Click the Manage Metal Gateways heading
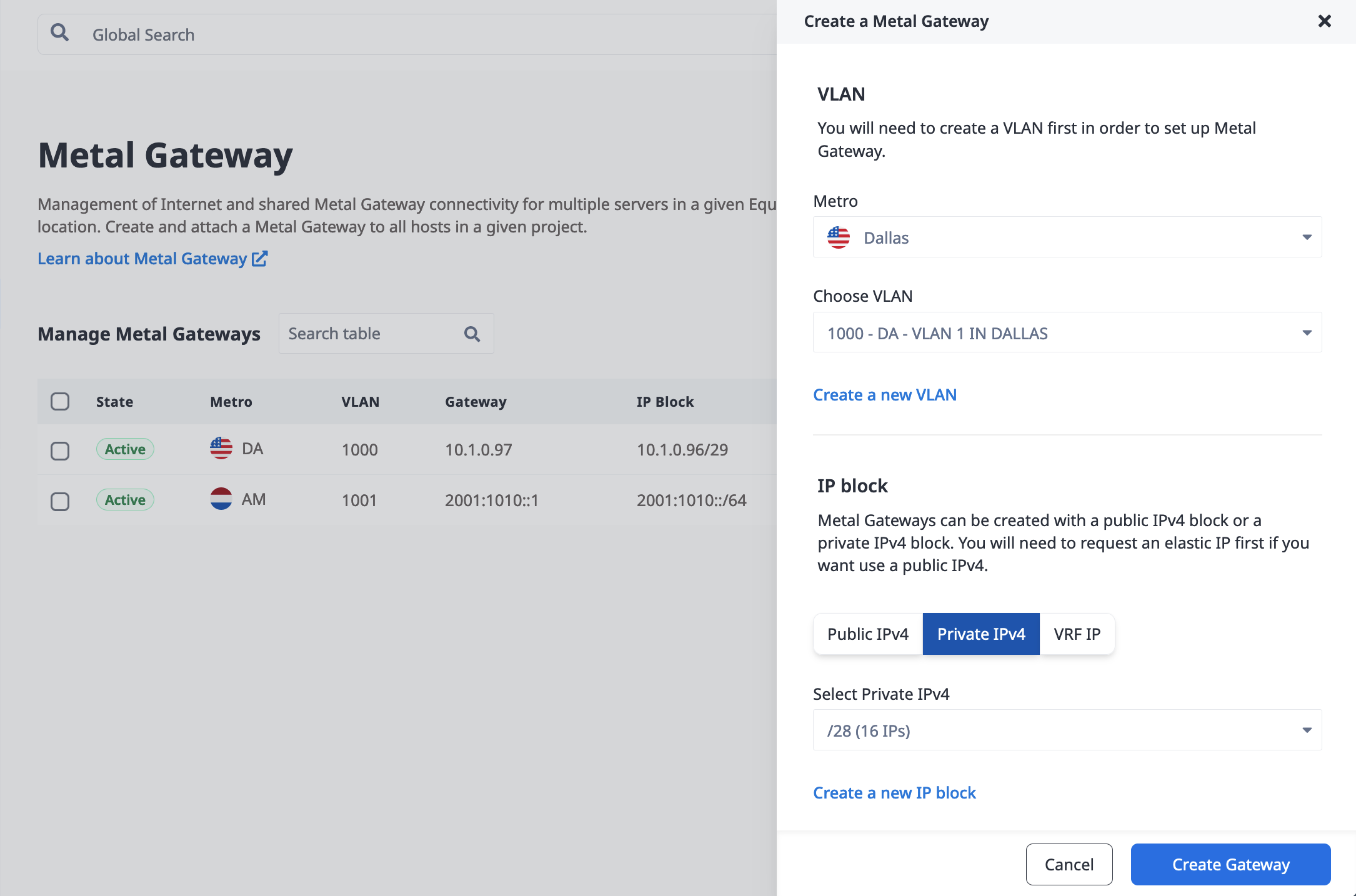Viewport: 1356px width, 896px height. click(x=149, y=334)
